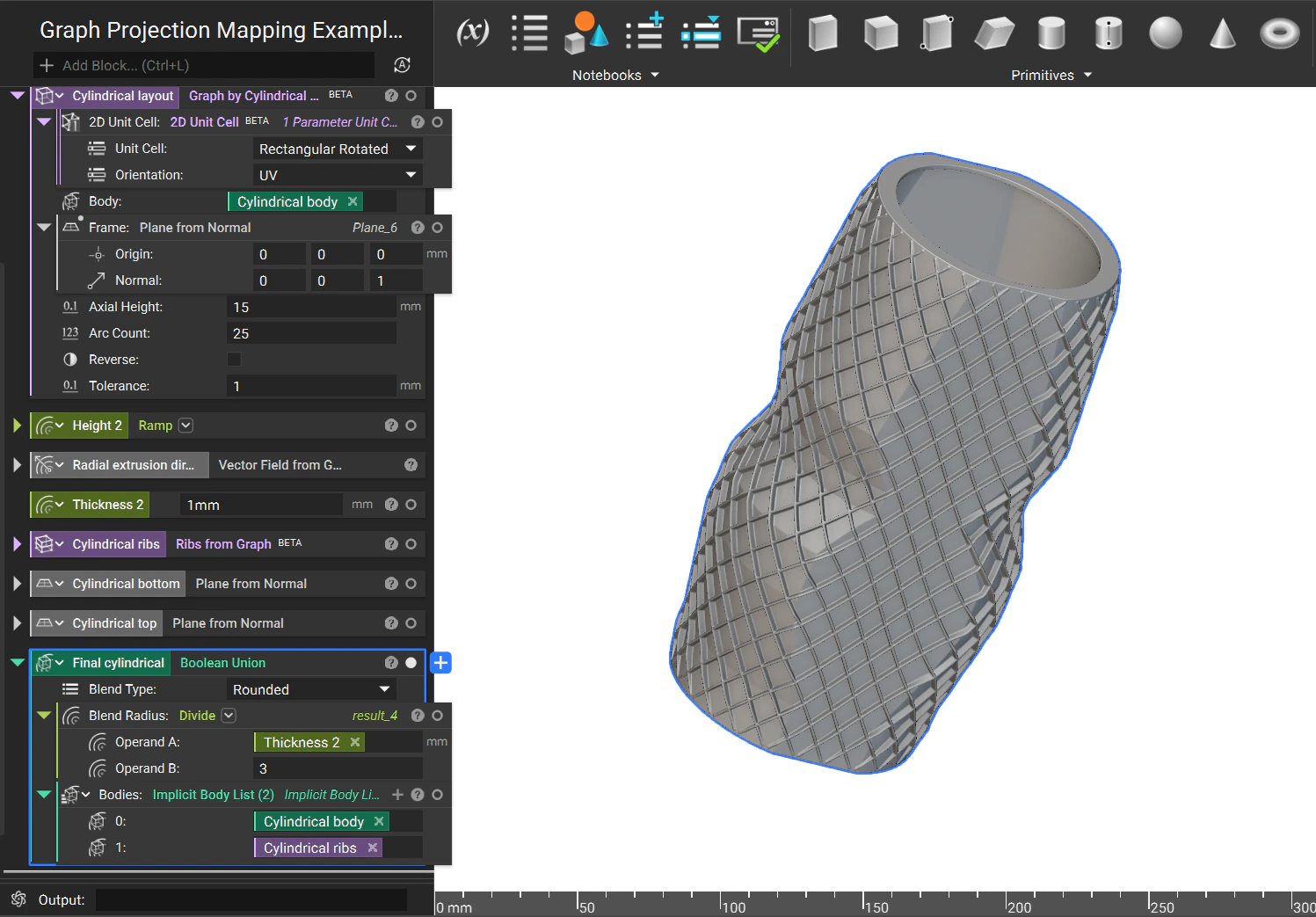The width and height of the screenshot is (1316, 917).
Task: Select the cylinder primitive icon
Action: pyautogui.click(x=1051, y=33)
